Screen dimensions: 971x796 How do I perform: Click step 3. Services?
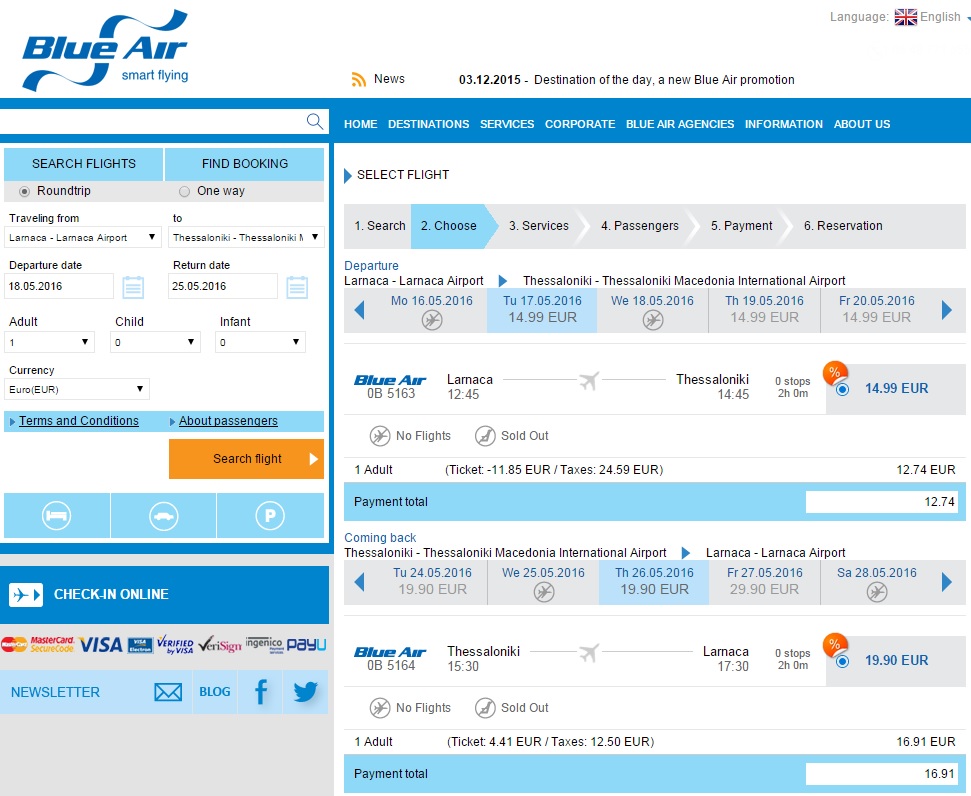(539, 226)
